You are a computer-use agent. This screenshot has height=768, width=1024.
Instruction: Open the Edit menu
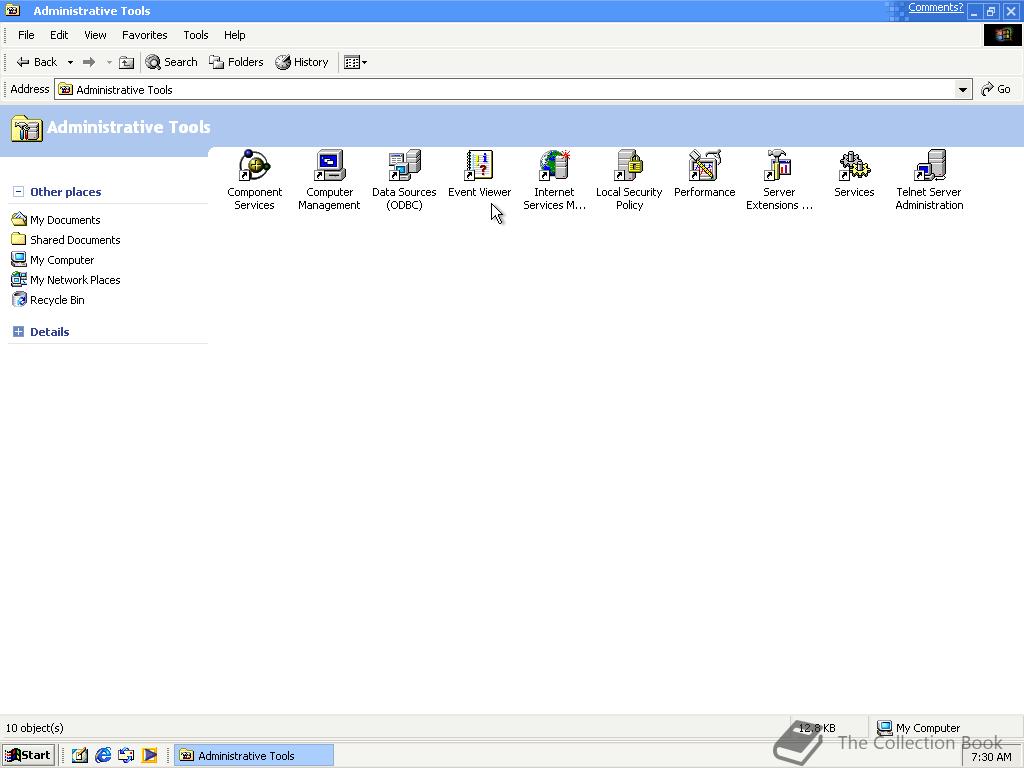(x=59, y=35)
